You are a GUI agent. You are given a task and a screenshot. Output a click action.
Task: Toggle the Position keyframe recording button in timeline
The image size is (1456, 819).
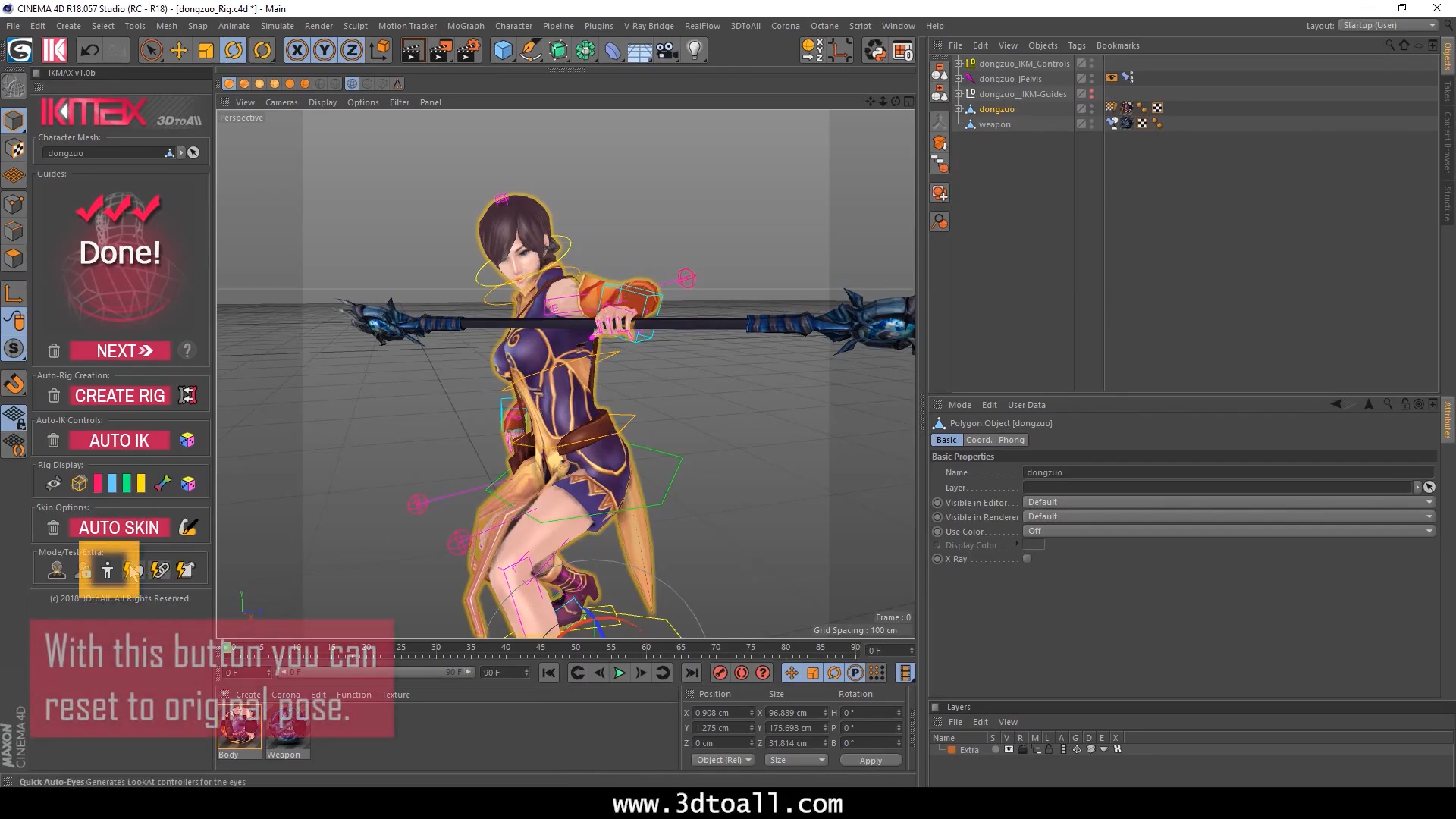point(791,673)
